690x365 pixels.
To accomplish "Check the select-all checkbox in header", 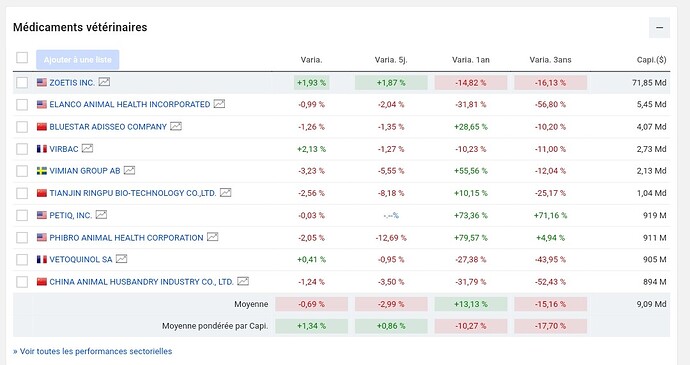I will click(x=22, y=58).
